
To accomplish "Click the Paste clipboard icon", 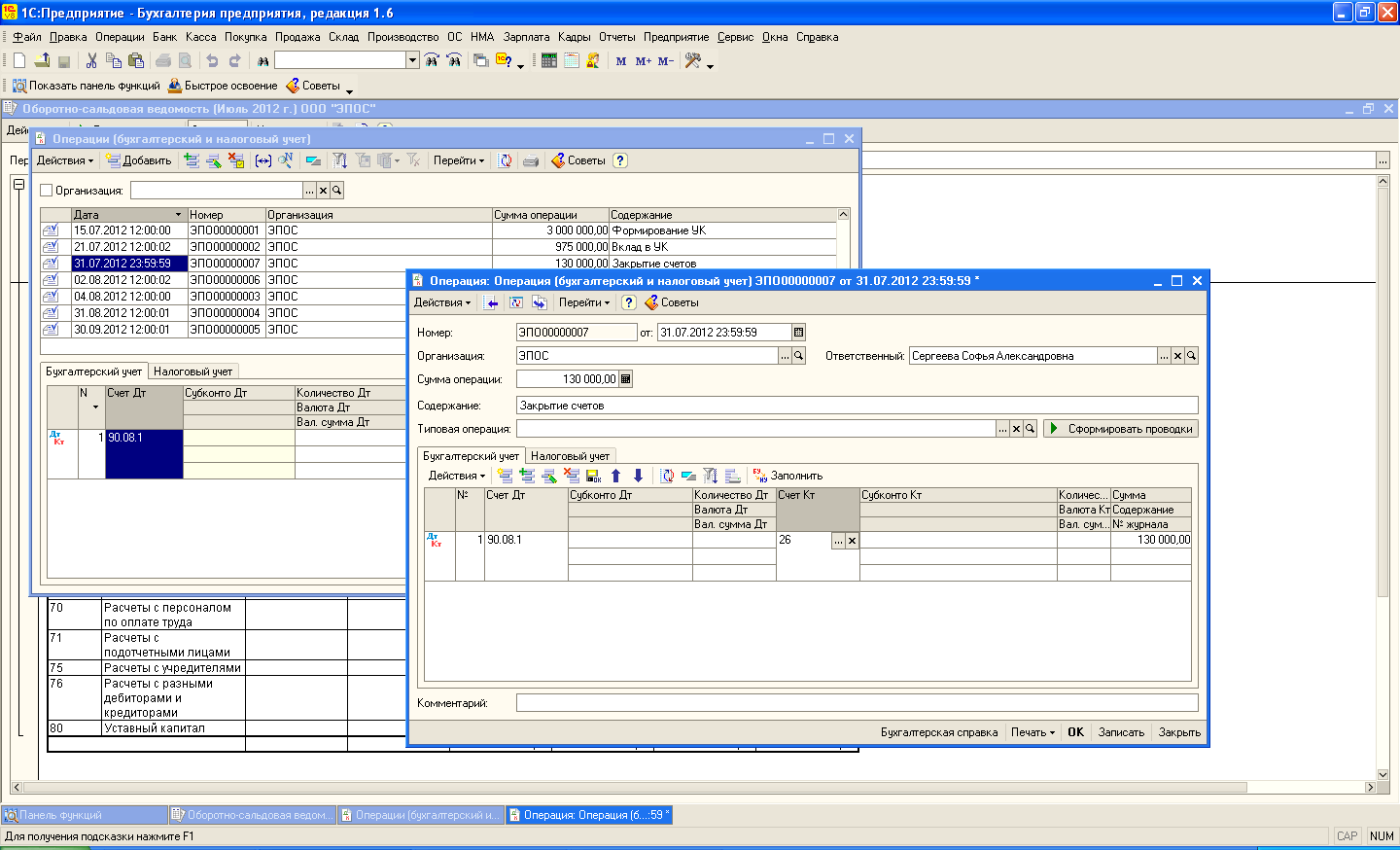I will (x=136, y=60).
